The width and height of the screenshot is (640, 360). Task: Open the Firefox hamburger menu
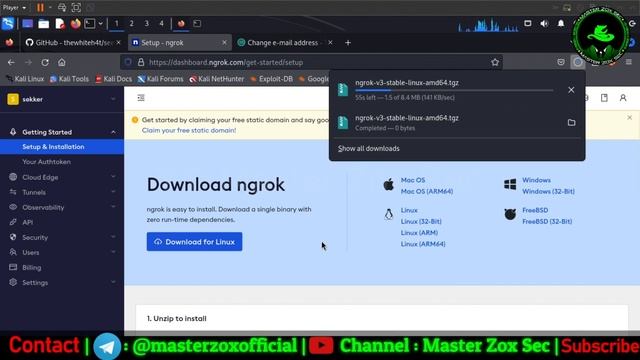pos(629,62)
